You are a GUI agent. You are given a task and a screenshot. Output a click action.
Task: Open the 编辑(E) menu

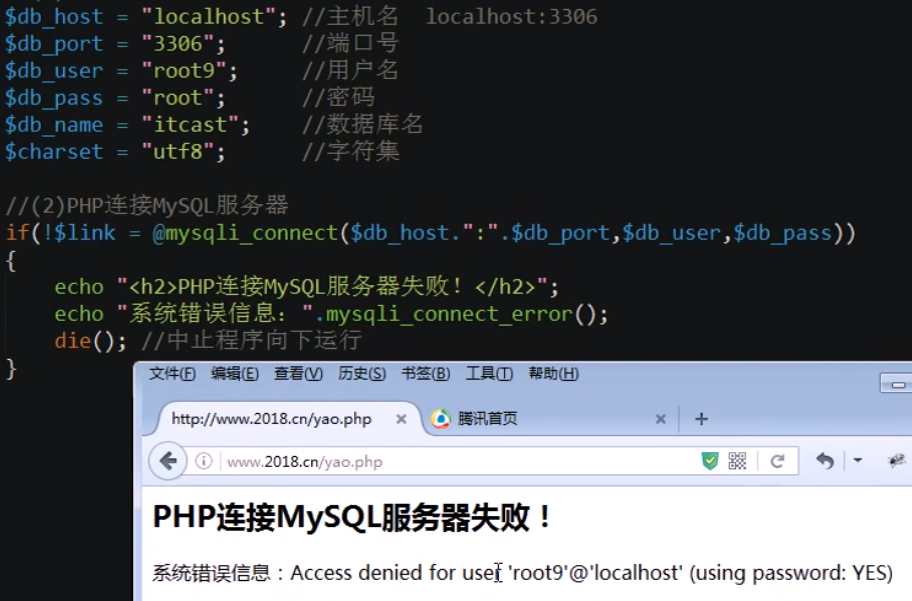click(235, 374)
